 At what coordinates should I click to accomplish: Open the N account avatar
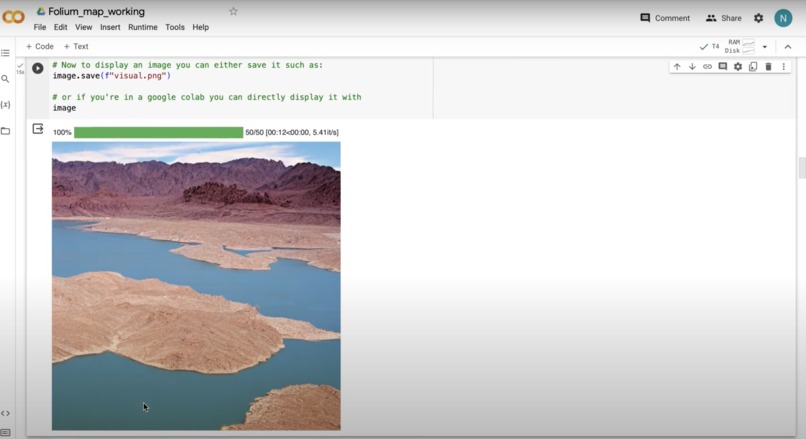pos(783,18)
